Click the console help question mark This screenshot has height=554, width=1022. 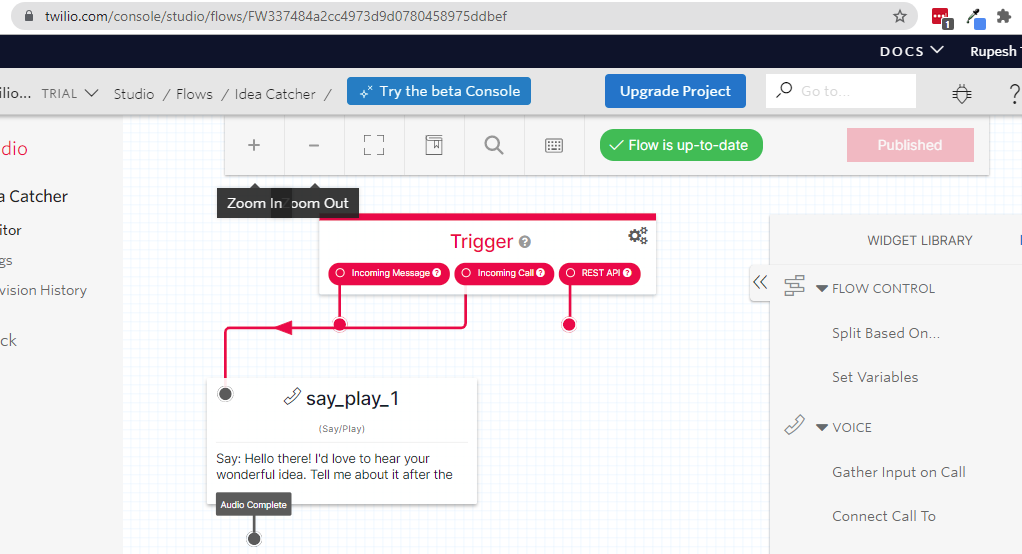pyautogui.click(x=1014, y=94)
